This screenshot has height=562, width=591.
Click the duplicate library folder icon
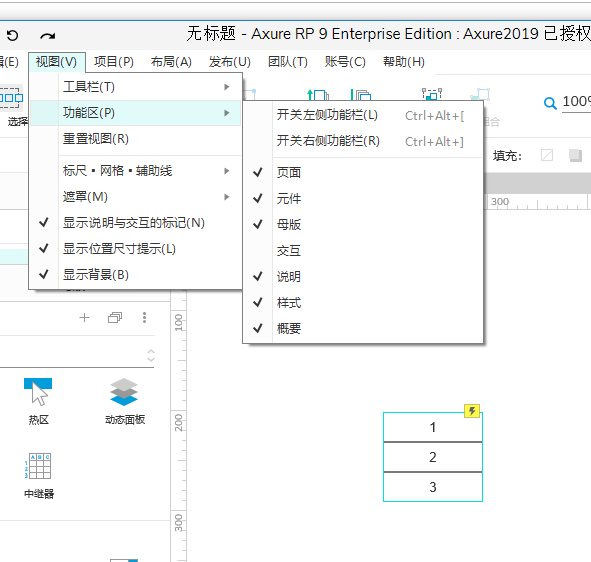coord(115,318)
